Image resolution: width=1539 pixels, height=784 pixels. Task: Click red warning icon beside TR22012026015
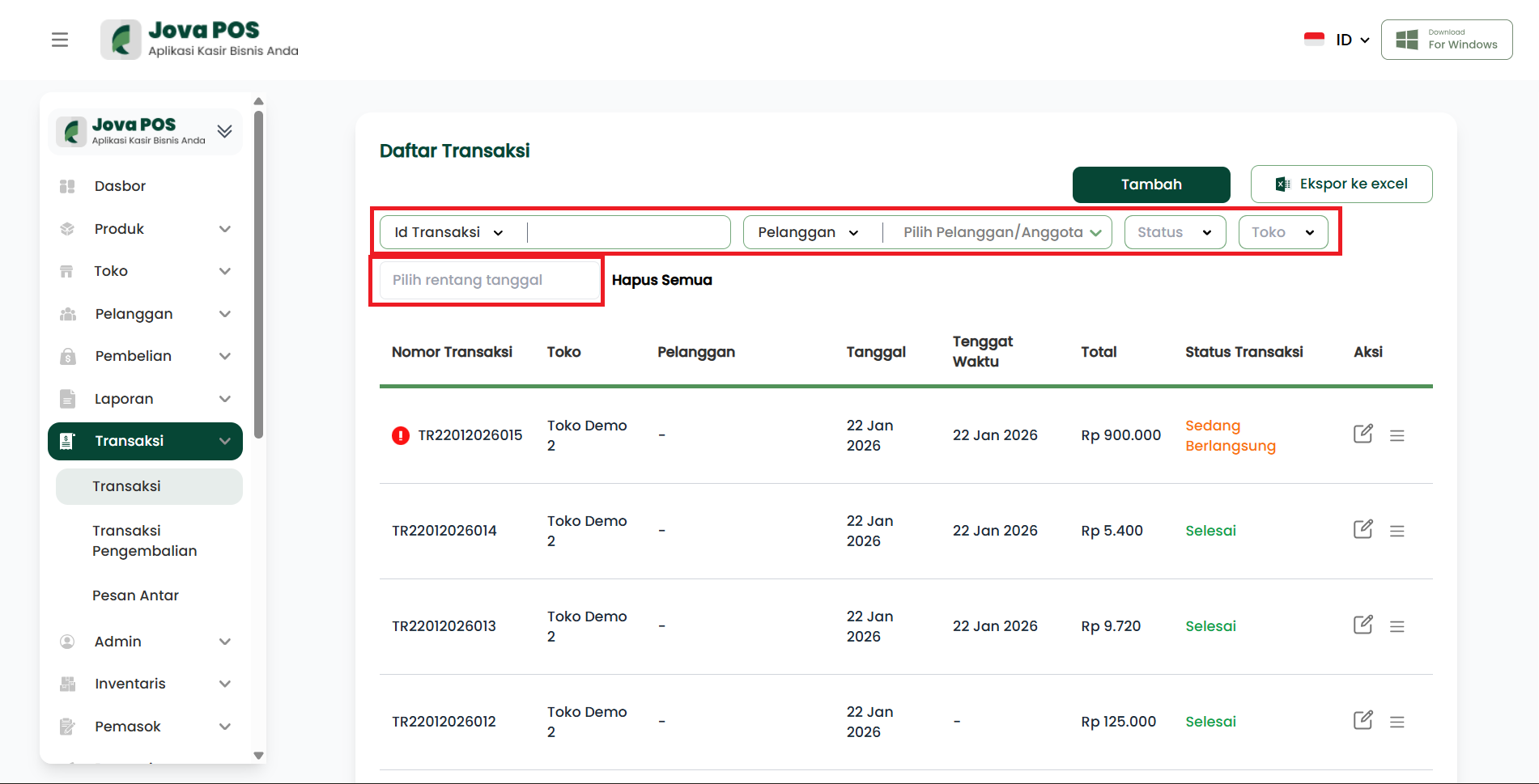pyautogui.click(x=400, y=436)
